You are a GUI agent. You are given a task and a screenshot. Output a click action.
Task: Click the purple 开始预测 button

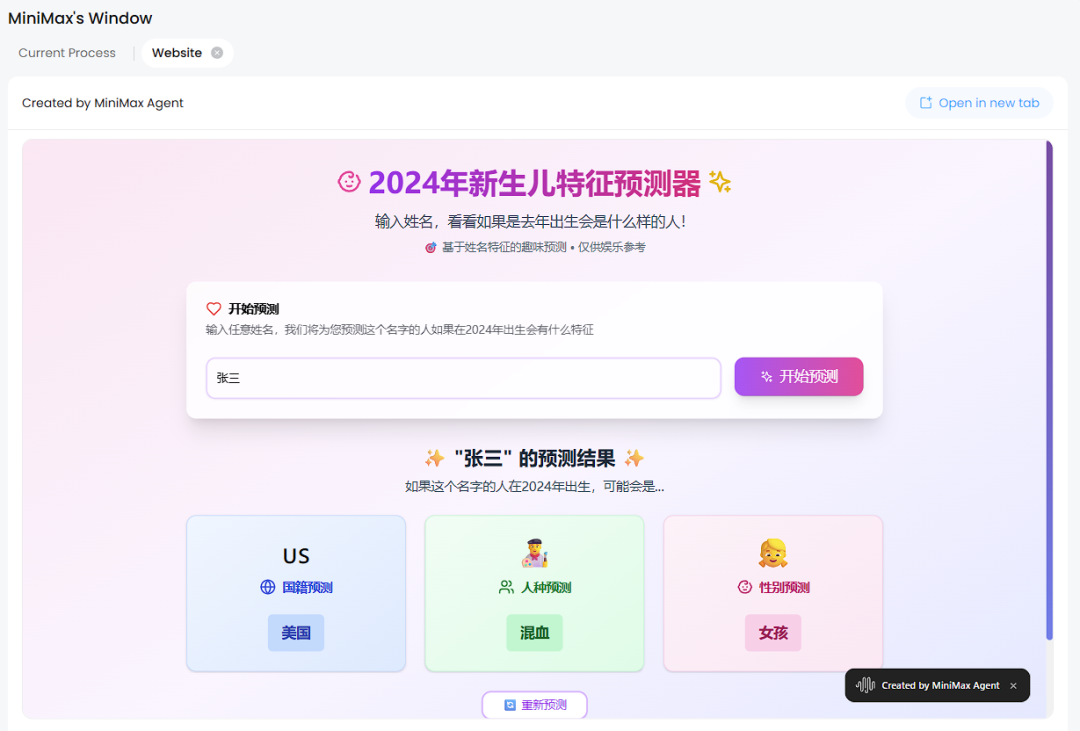pyautogui.click(x=798, y=376)
